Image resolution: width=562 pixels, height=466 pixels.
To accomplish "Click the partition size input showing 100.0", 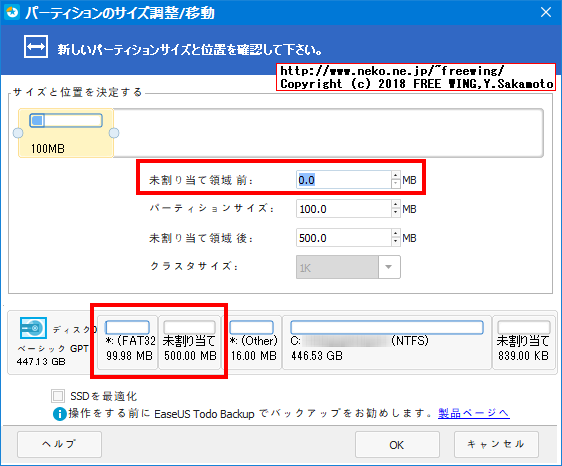I will click(343, 209).
